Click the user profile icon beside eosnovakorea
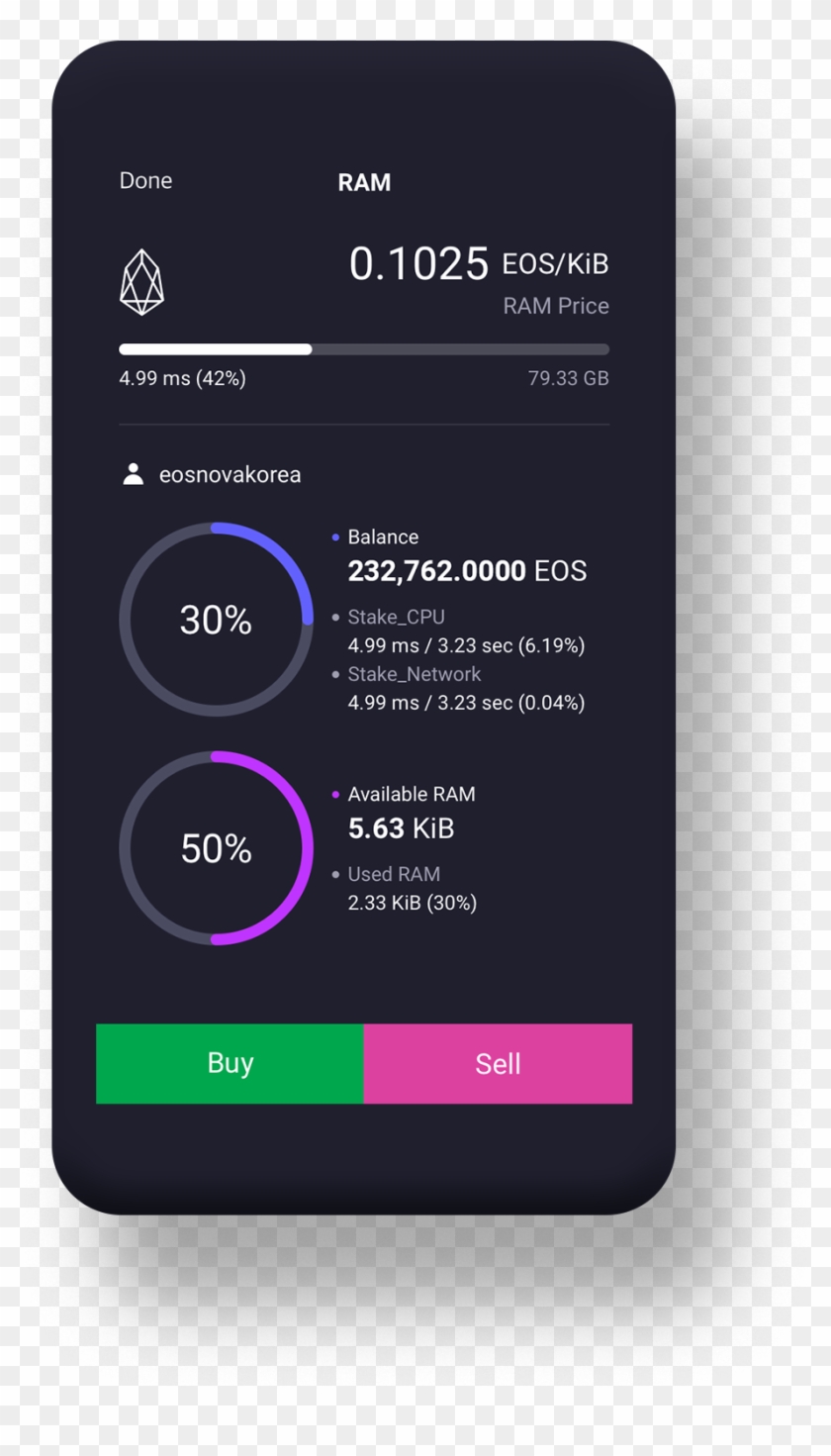The height and width of the screenshot is (1456, 831). click(133, 474)
